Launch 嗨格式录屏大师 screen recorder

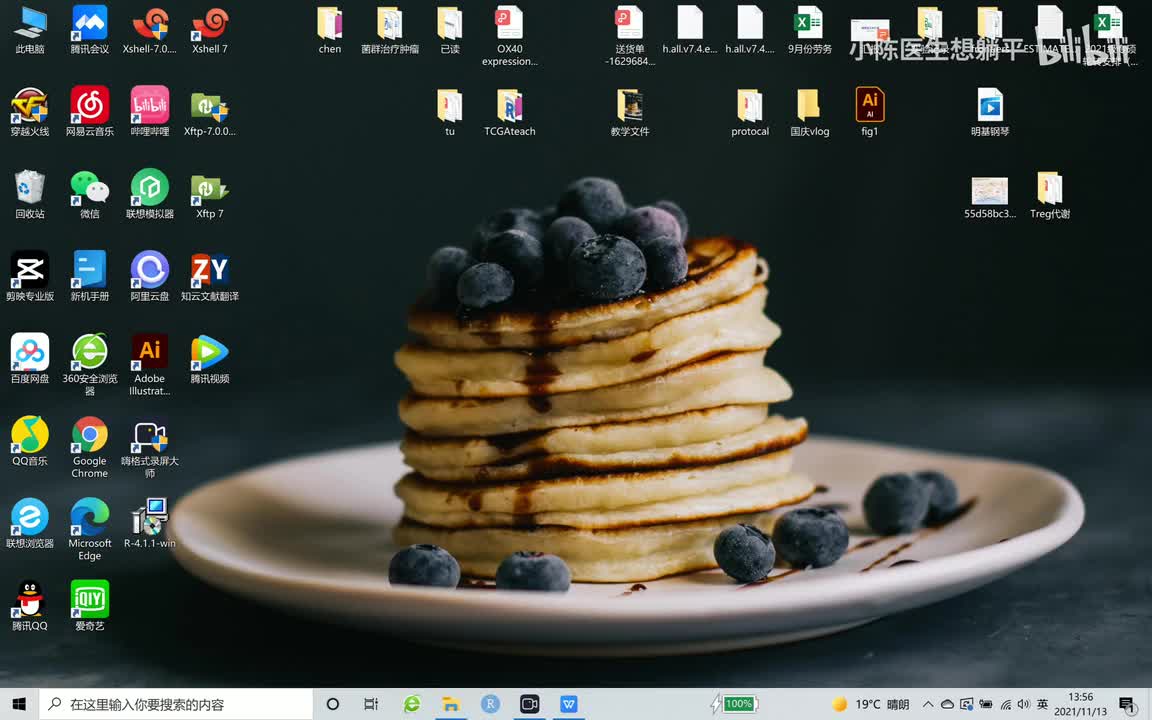tap(150, 447)
